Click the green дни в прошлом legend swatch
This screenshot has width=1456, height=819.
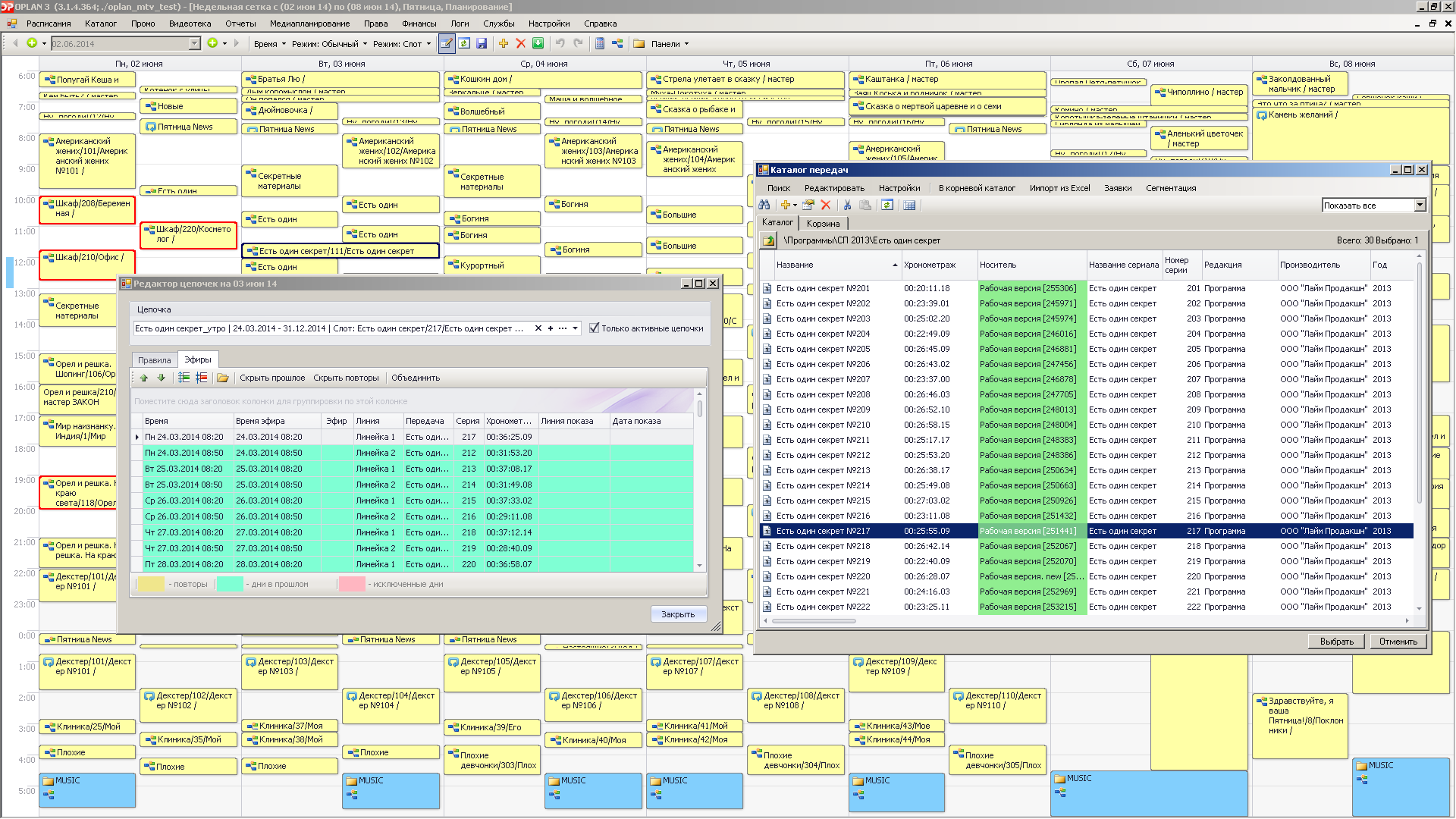tap(230, 584)
